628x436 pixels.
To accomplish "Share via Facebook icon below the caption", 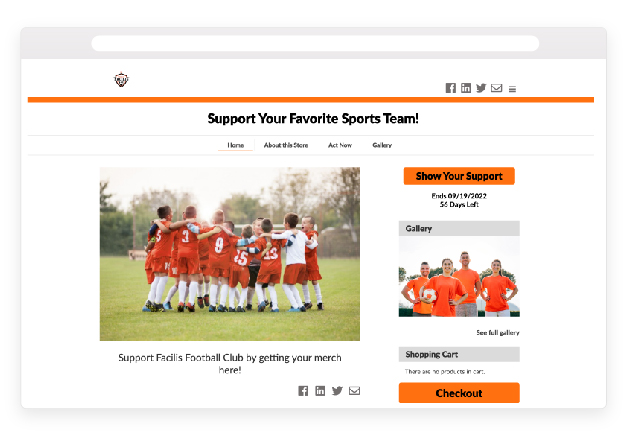I will pyautogui.click(x=303, y=391).
